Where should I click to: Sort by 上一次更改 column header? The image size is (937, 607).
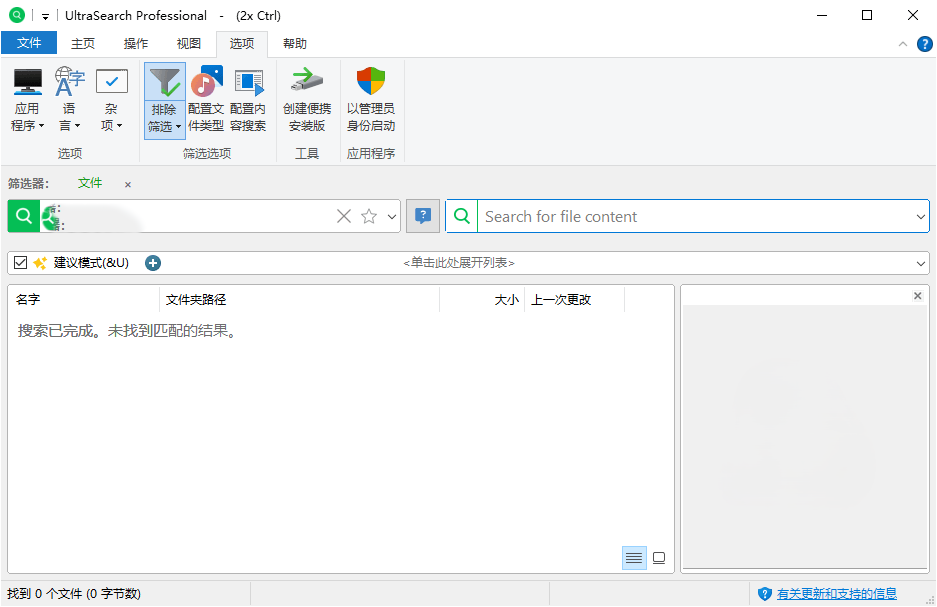[574, 299]
